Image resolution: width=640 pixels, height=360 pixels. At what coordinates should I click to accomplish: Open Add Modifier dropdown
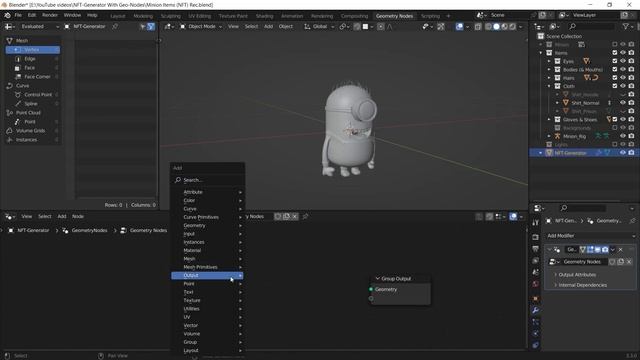point(591,236)
